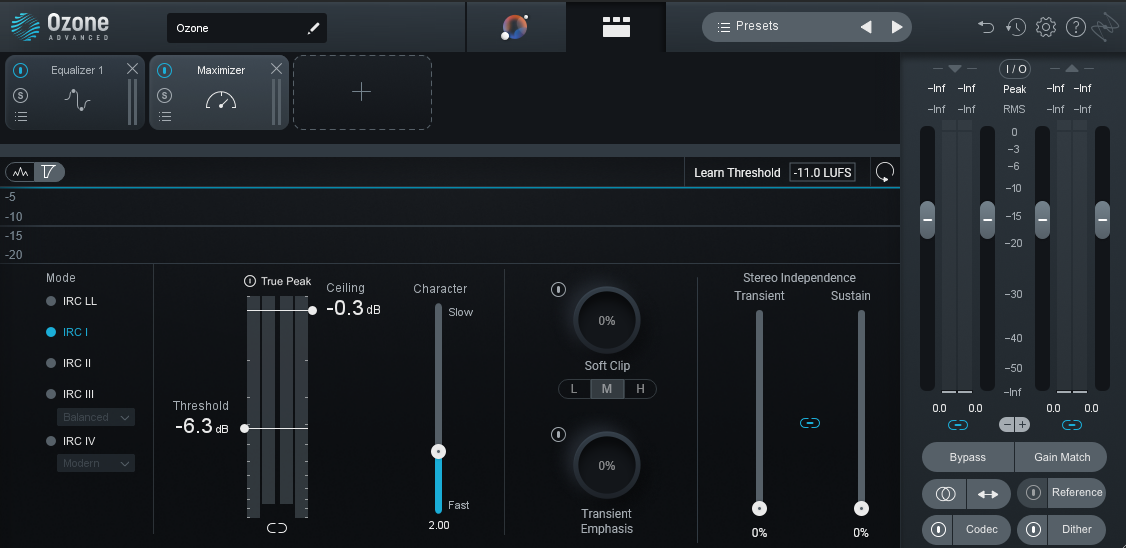Click the Threshold slider handle
This screenshot has height=548, width=1126.
[x=244, y=428]
